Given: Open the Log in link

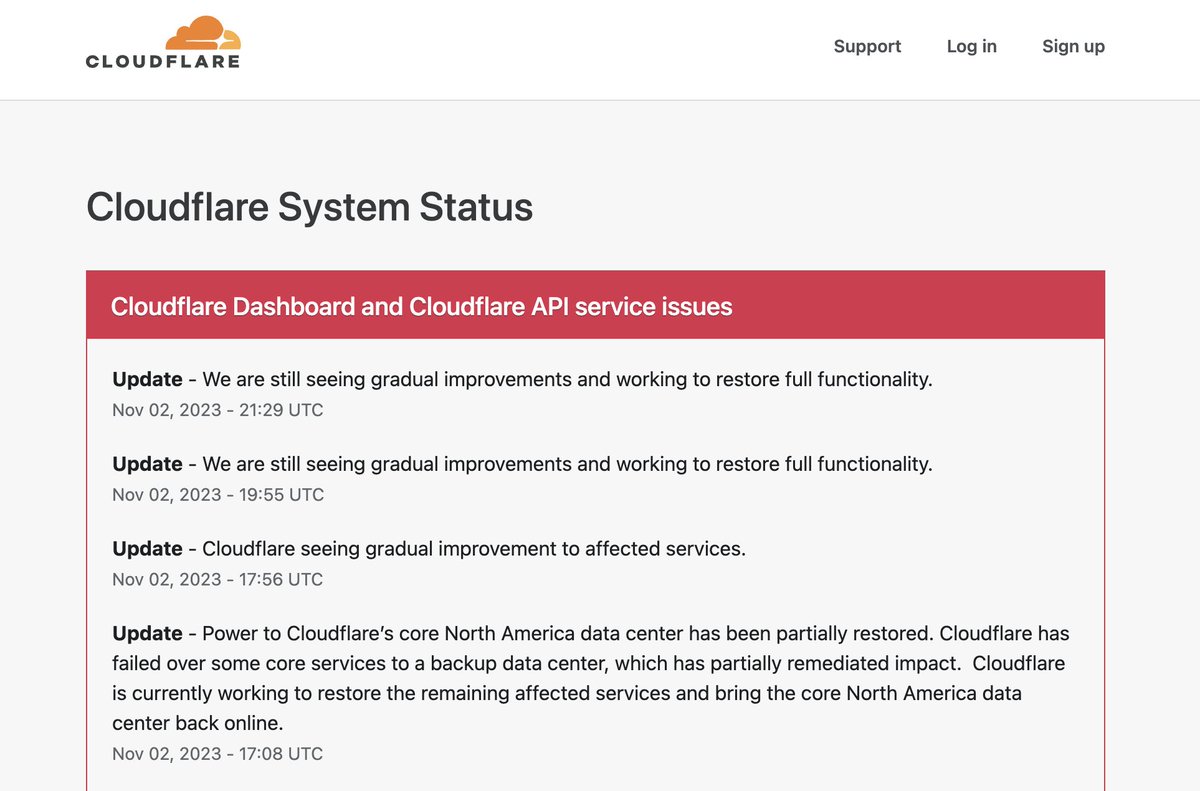Looking at the screenshot, I should (x=971, y=46).
